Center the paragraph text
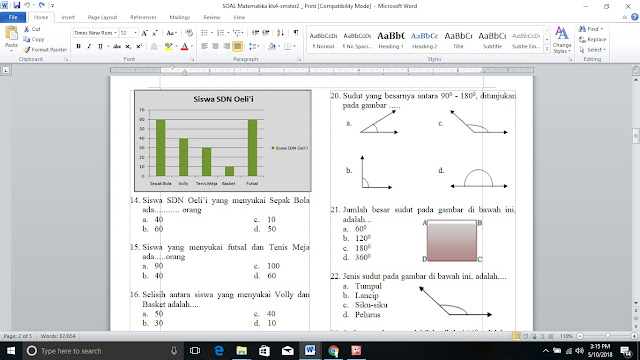Viewport: 640px width, 360px height. (215, 47)
